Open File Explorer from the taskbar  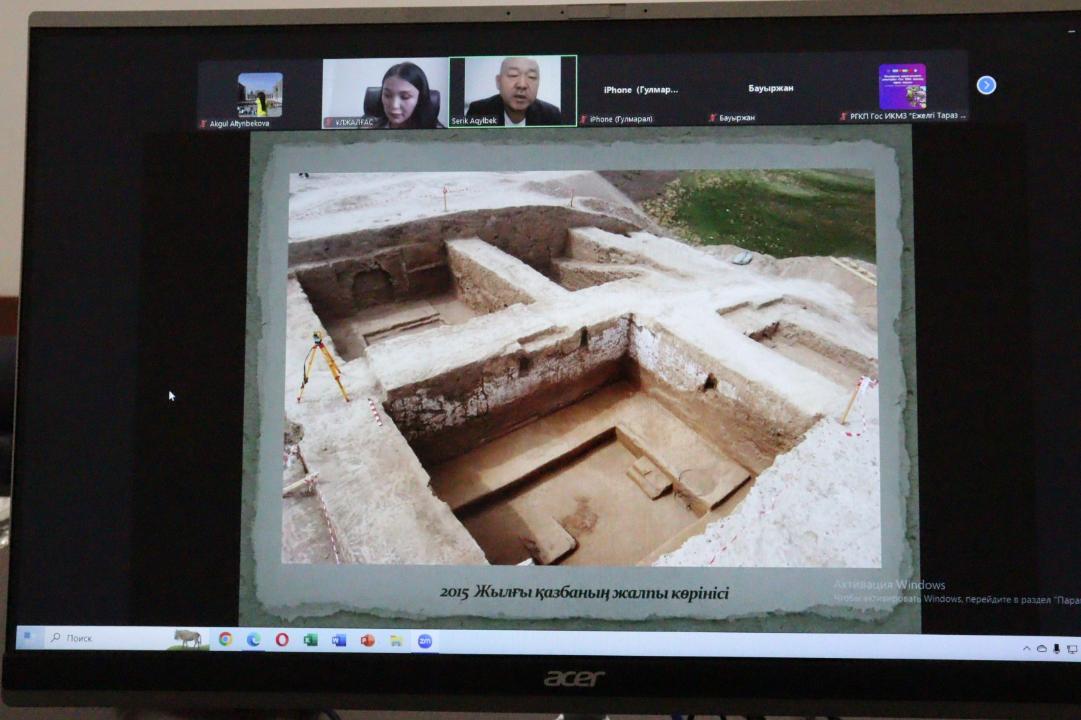[396, 641]
